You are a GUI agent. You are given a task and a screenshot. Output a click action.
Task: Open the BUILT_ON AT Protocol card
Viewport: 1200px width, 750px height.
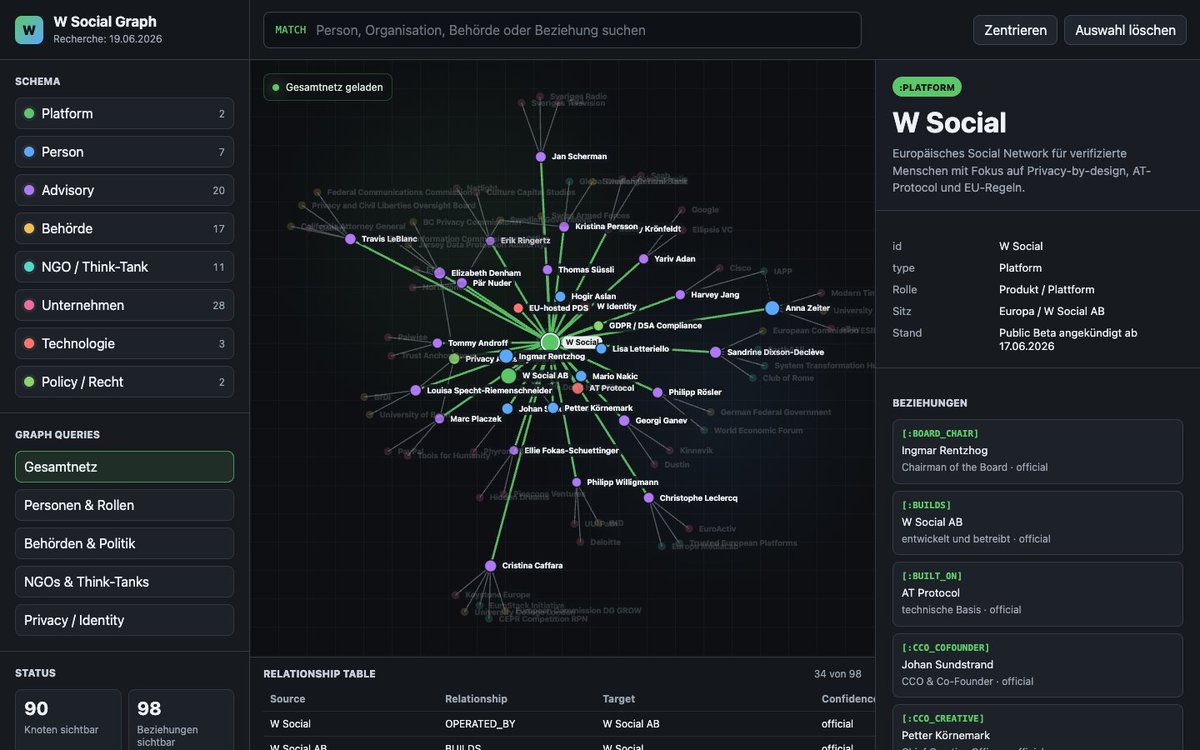[1037, 594]
